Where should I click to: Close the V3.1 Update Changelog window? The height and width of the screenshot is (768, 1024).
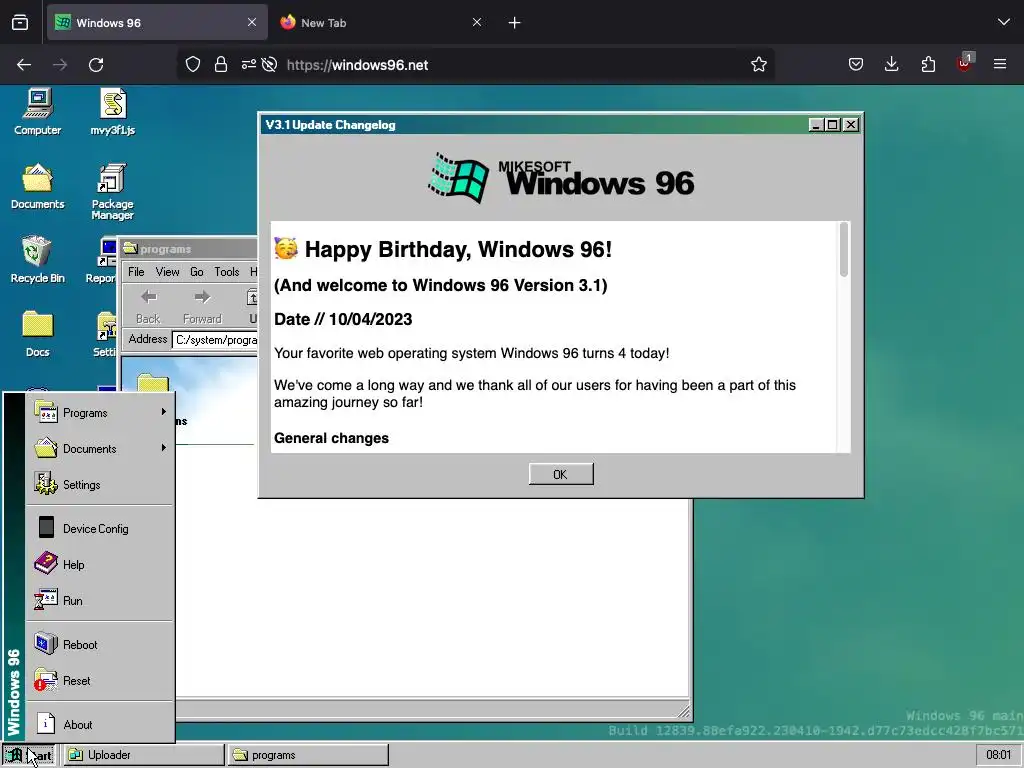(850, 125)
